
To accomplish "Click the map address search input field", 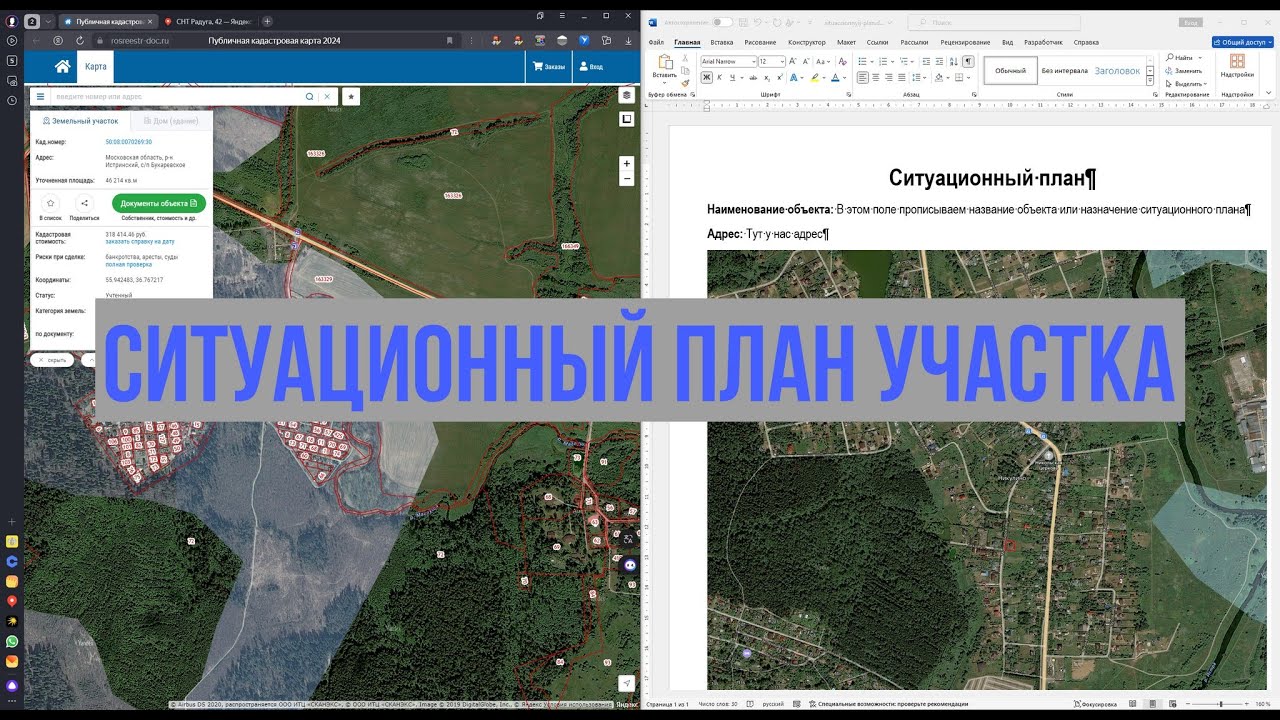I will 178,97.
